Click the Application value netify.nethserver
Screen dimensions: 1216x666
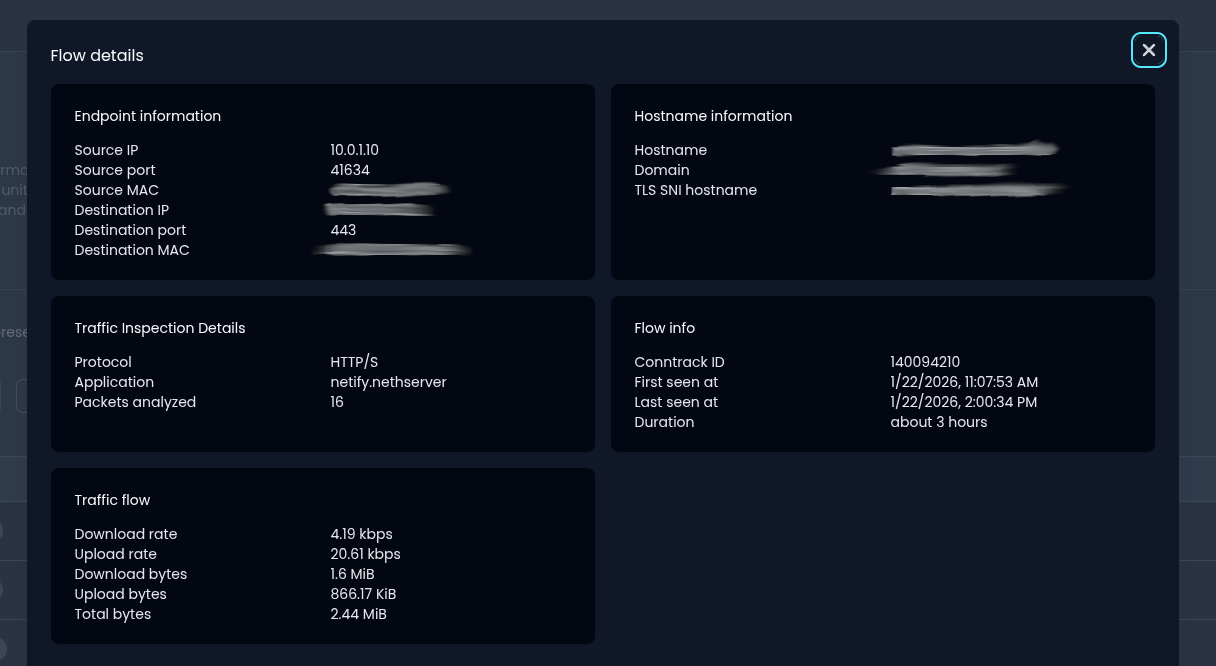(x=388, y=382)
